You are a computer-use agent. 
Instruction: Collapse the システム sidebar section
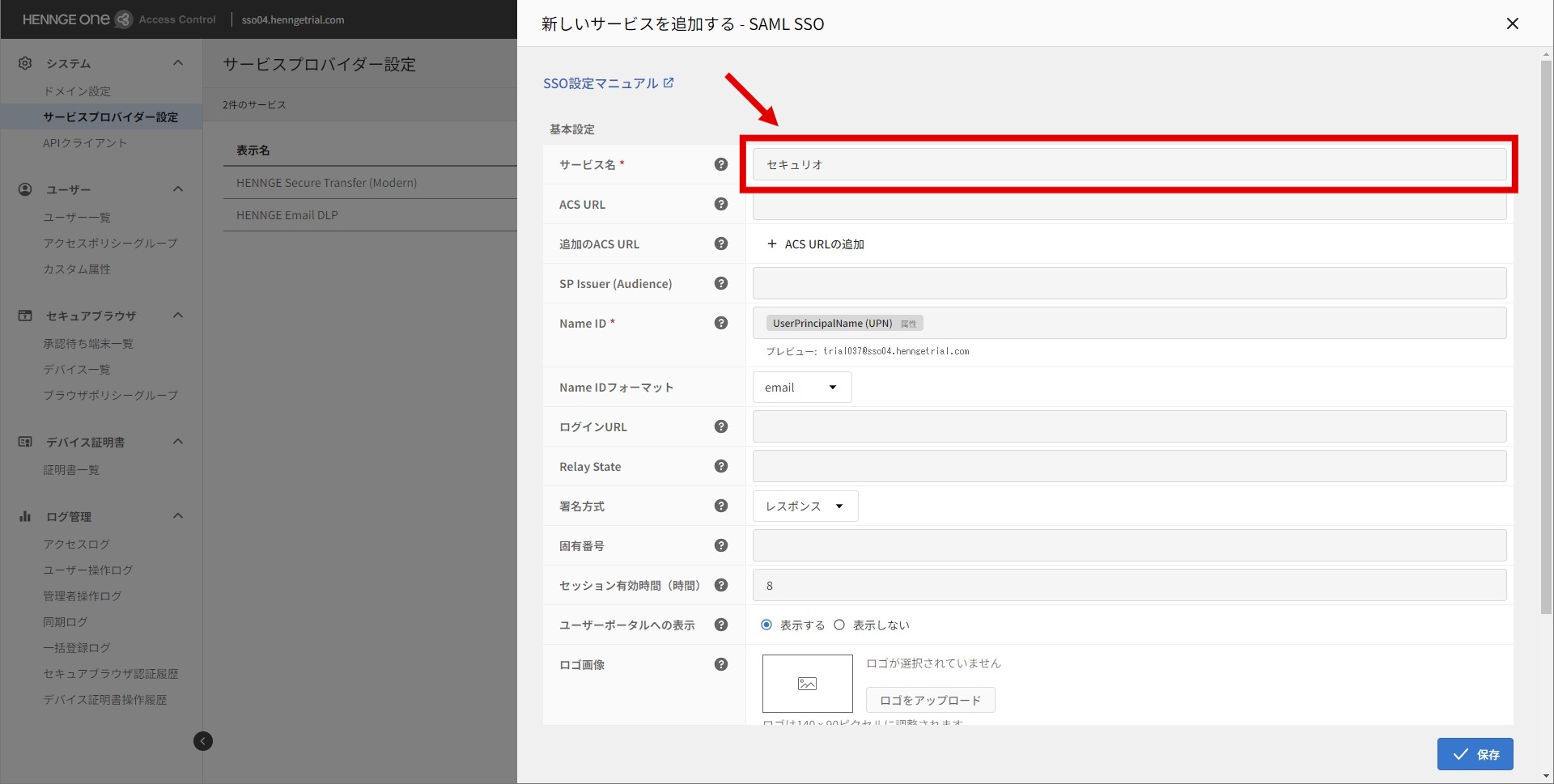[x=178, y=63]
